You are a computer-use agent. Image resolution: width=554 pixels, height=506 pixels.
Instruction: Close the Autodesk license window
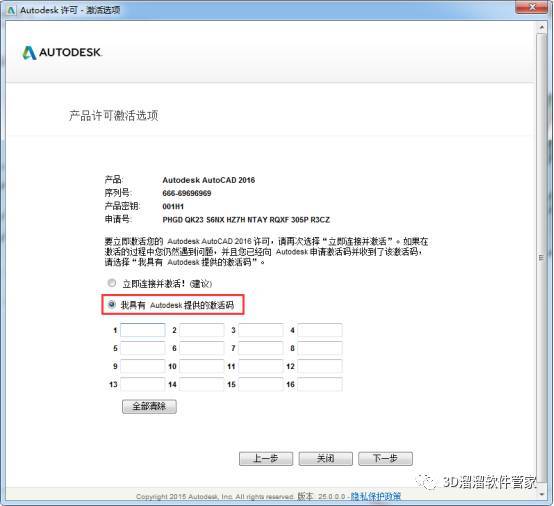click(532, 7)
